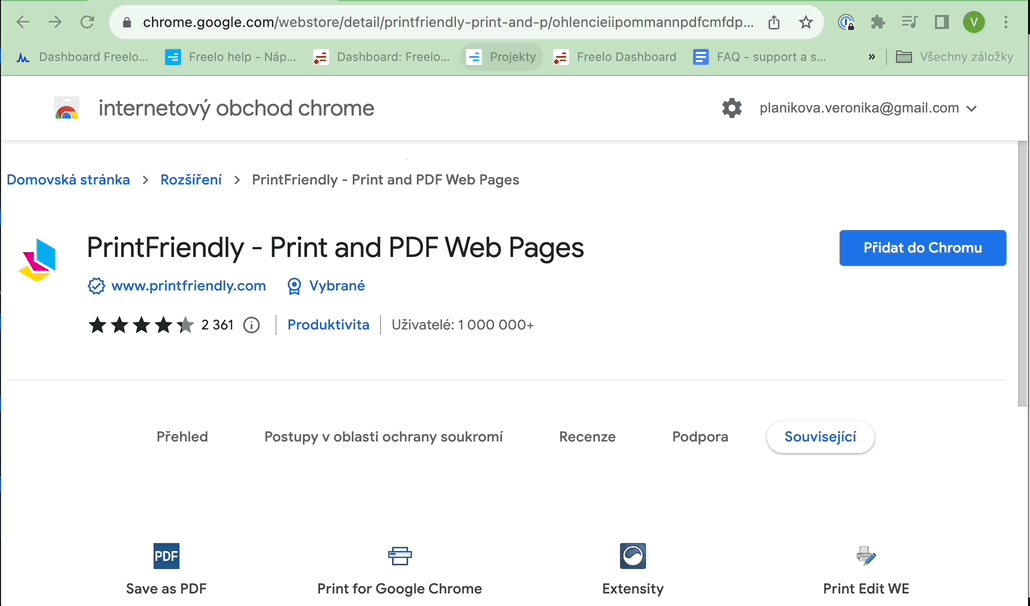Open the profile avatar V
This screenshot has height=606, width=1030.
point(974,22)
